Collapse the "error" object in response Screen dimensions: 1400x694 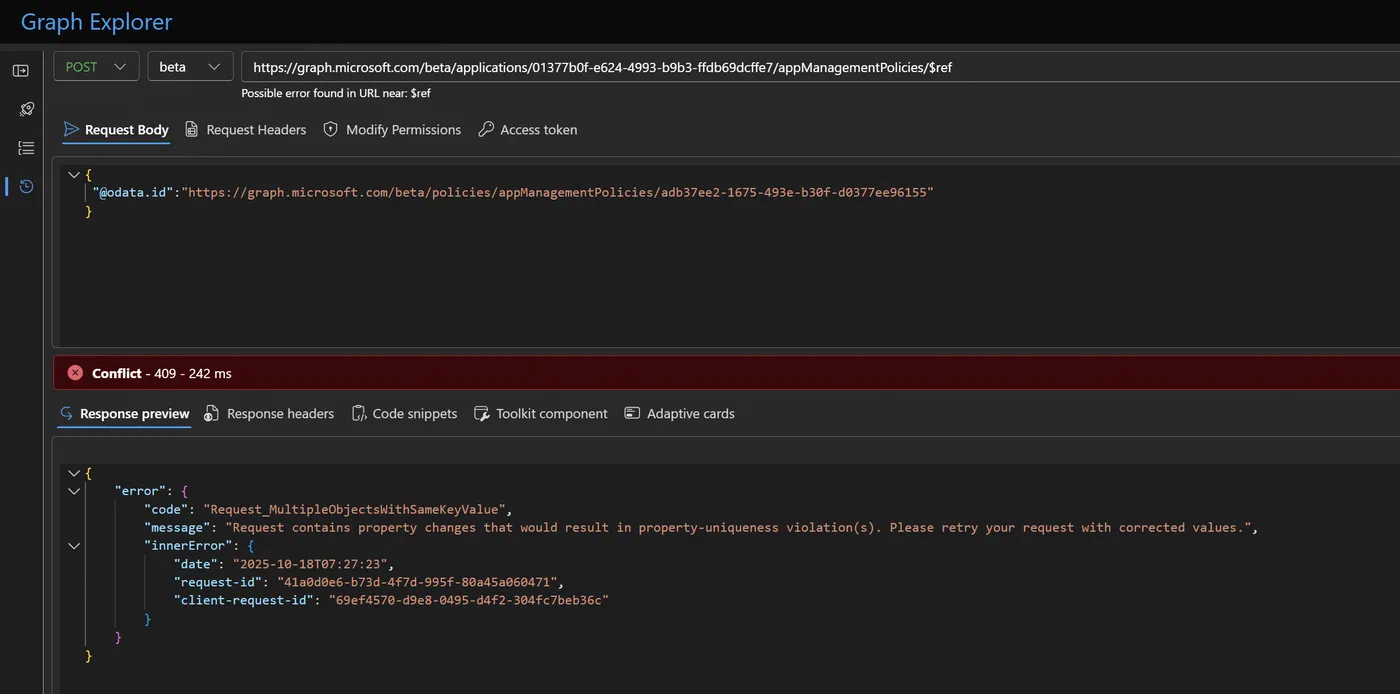tap(74, 491)
